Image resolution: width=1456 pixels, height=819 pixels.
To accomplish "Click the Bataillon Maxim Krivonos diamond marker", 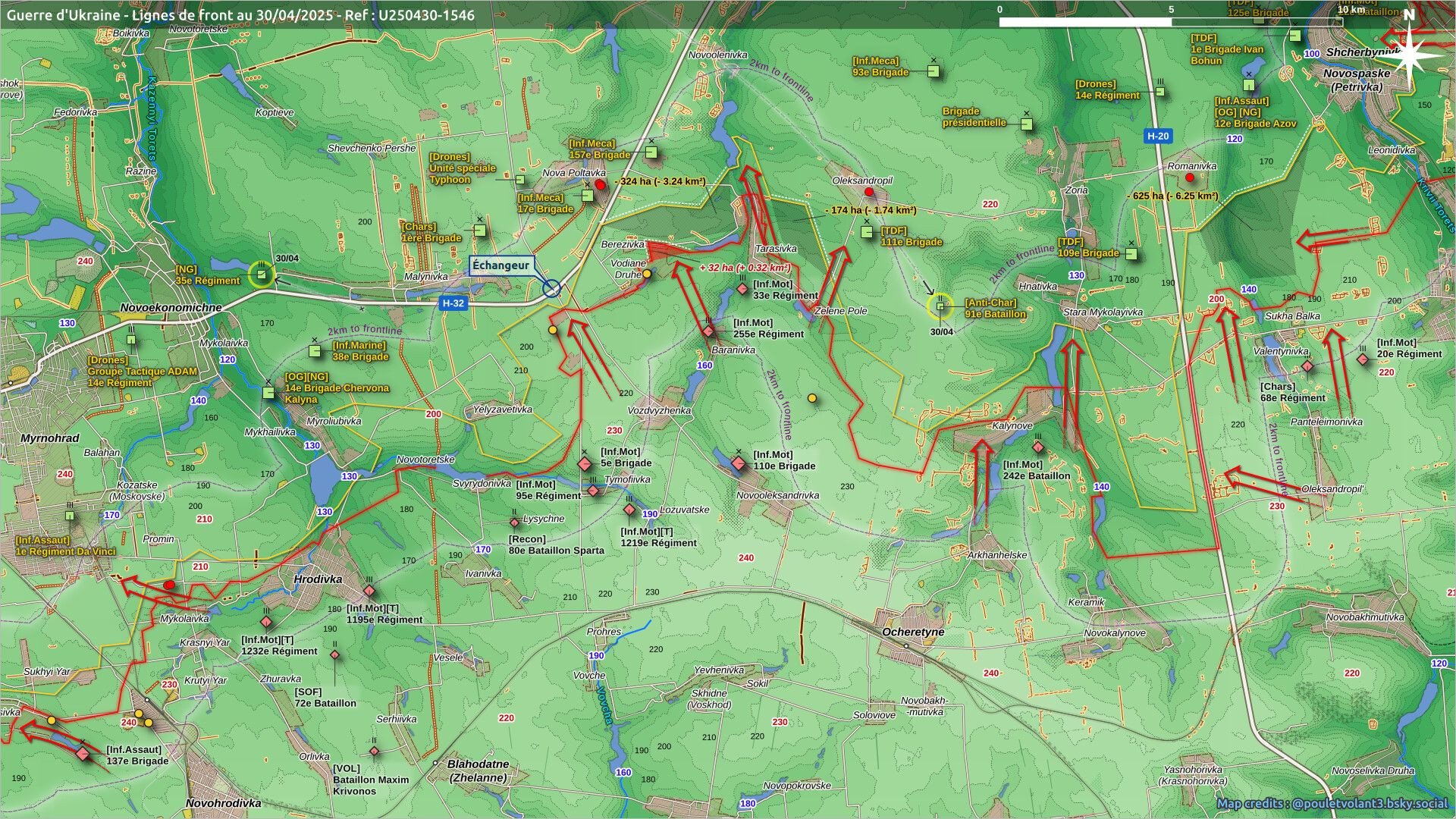I will 374,752.
